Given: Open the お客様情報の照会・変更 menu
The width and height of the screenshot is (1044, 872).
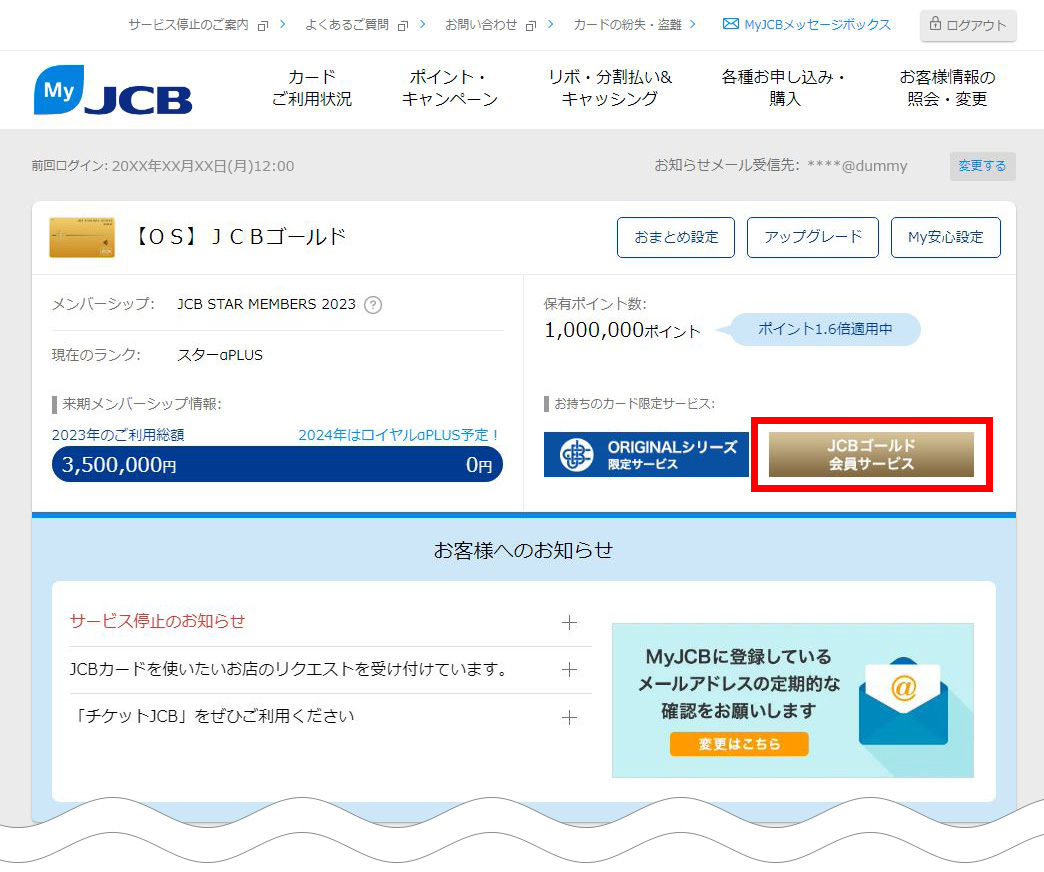Looking at the screenshot, I should [947, 88].
